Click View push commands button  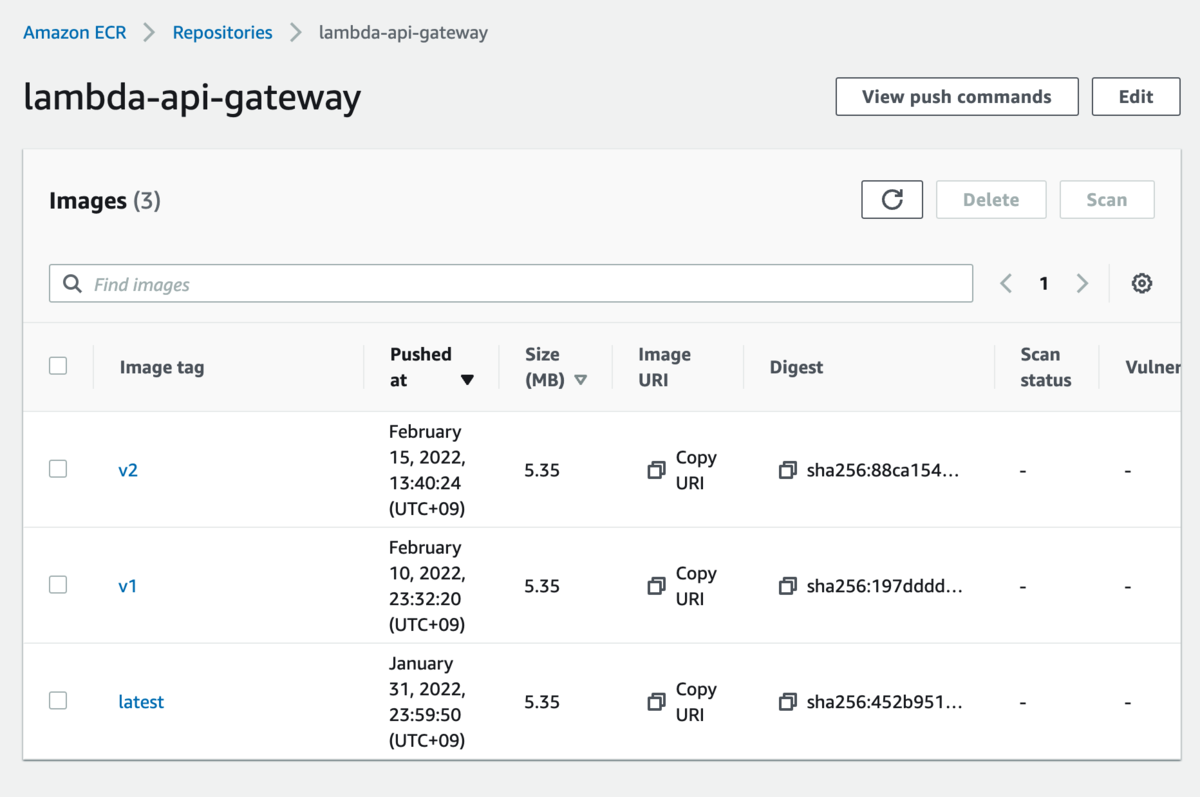(957, 97)
